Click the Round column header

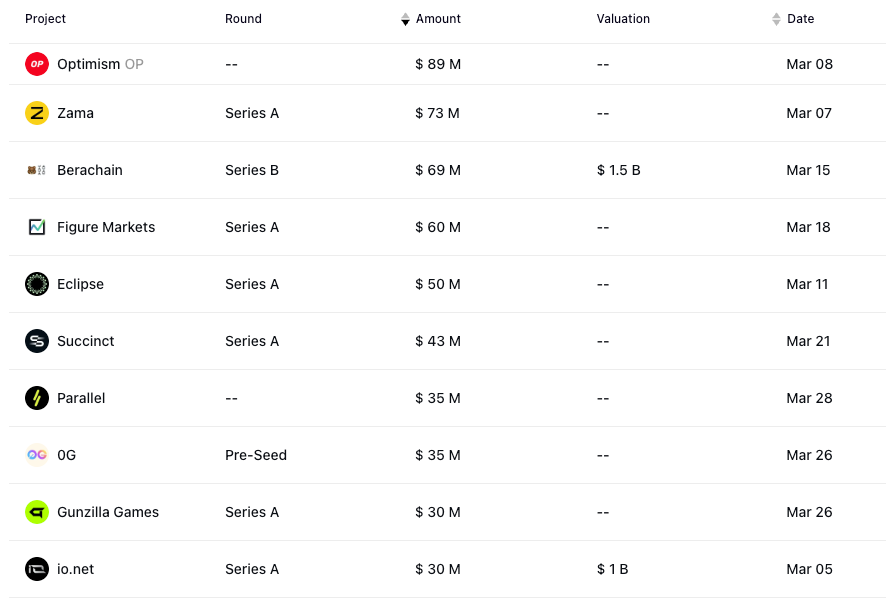[243, 19]
